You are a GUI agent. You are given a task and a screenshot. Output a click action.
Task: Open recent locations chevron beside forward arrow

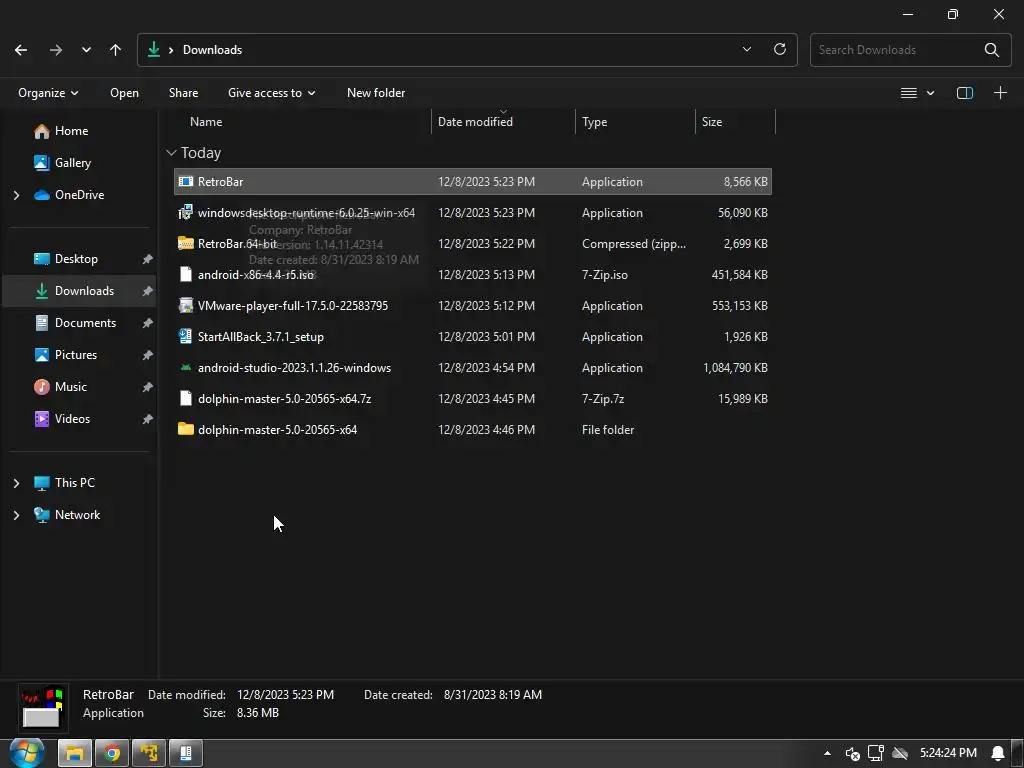point(86,50)
